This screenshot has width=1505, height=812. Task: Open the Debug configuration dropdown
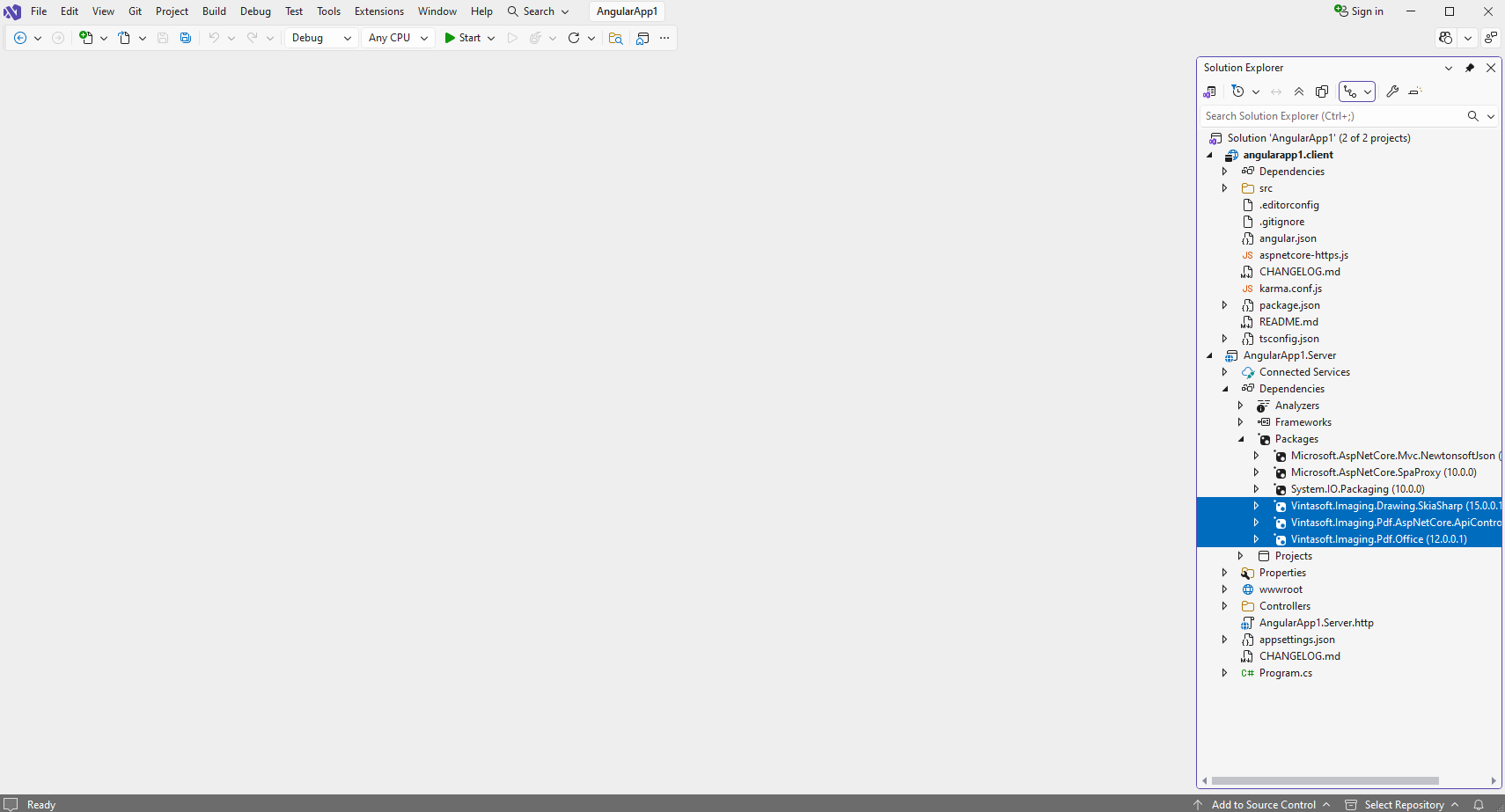(x=321, y=38)
